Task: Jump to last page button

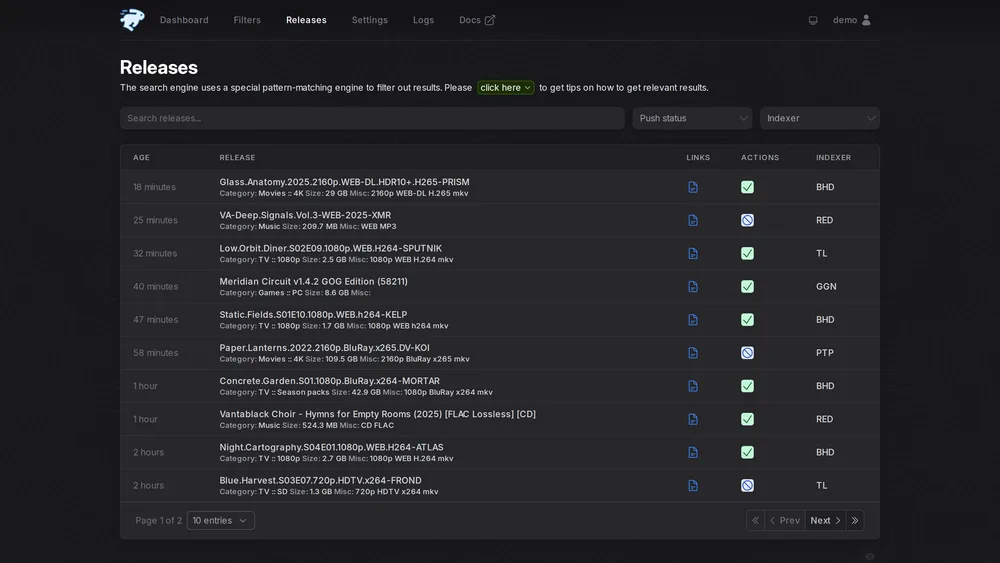Action: point(855,520)
